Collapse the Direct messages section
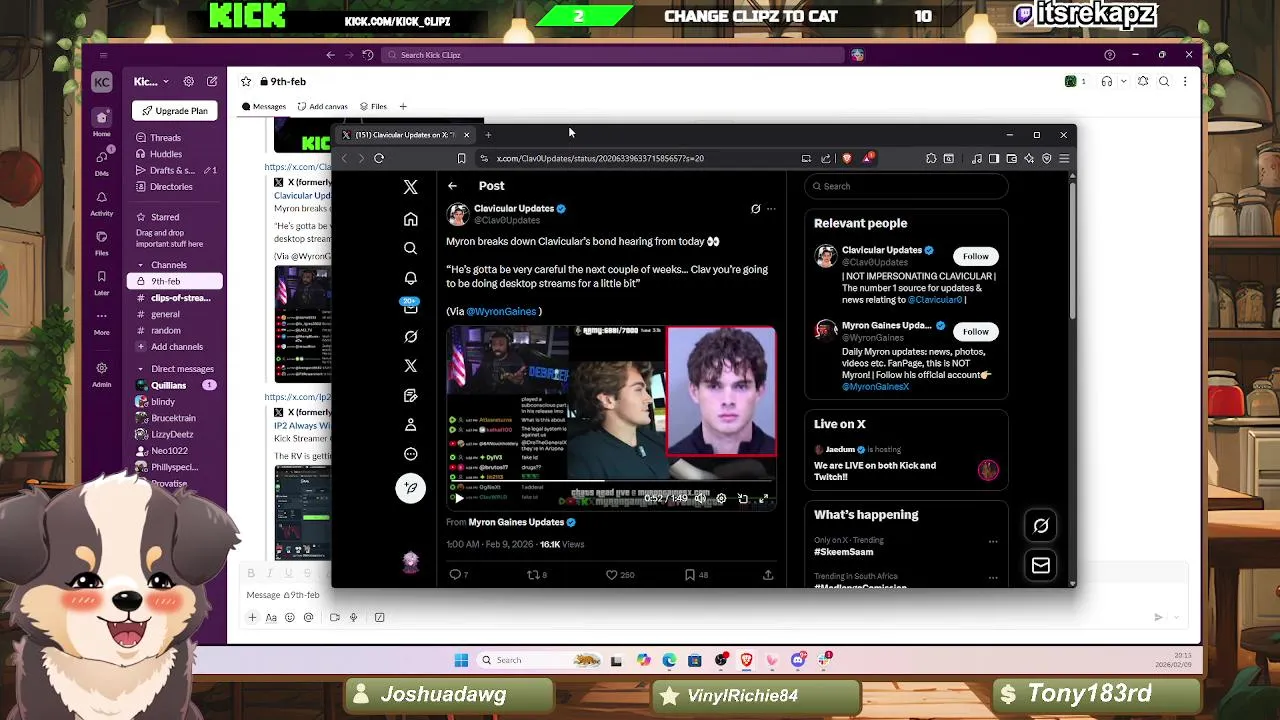 tap(141, 369)
